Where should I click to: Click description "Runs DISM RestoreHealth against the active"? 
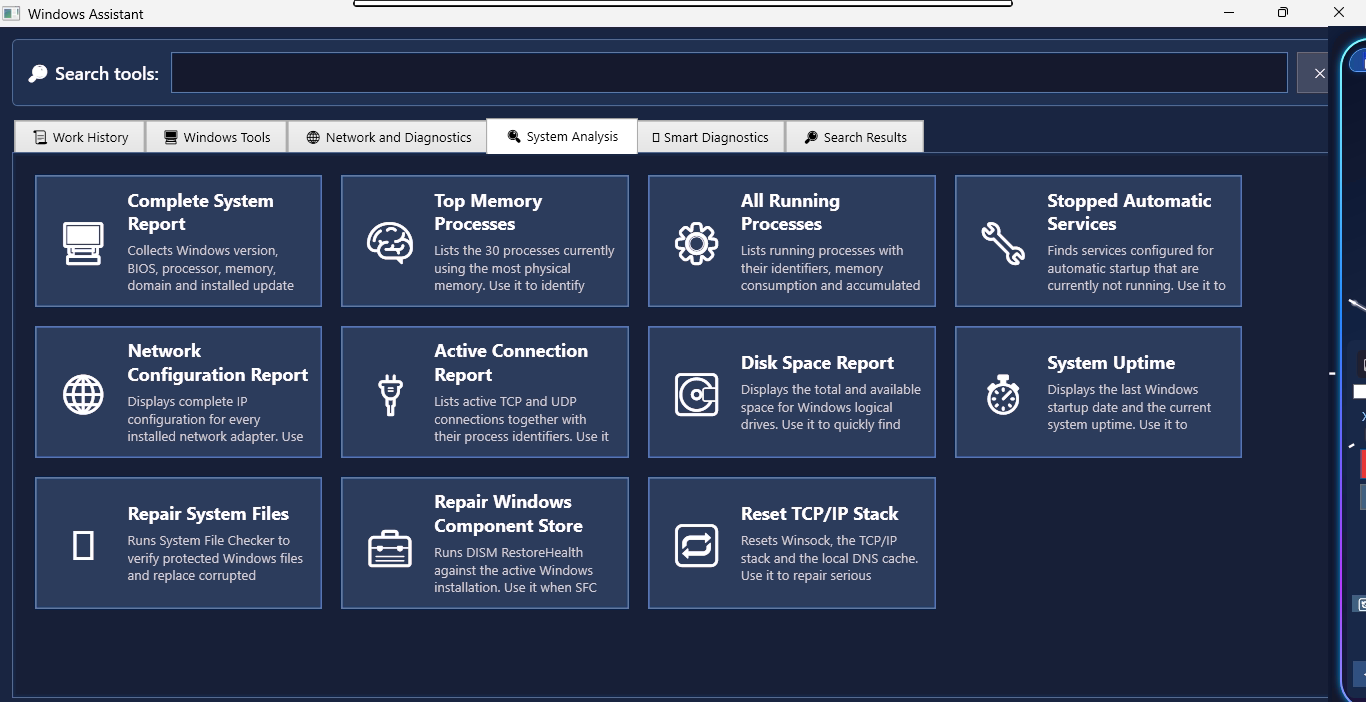(x=515, y=570)
